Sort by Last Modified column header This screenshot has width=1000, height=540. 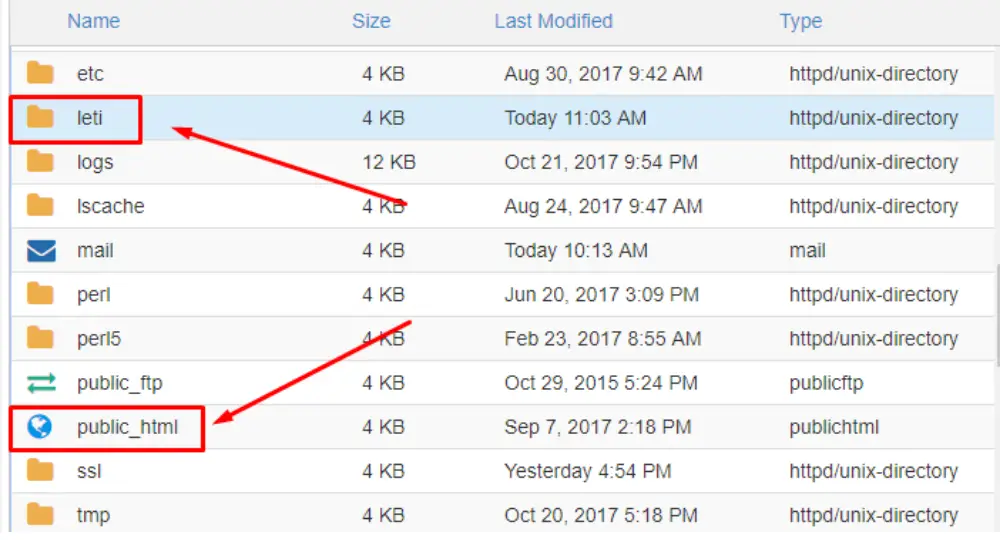point(554,21)
